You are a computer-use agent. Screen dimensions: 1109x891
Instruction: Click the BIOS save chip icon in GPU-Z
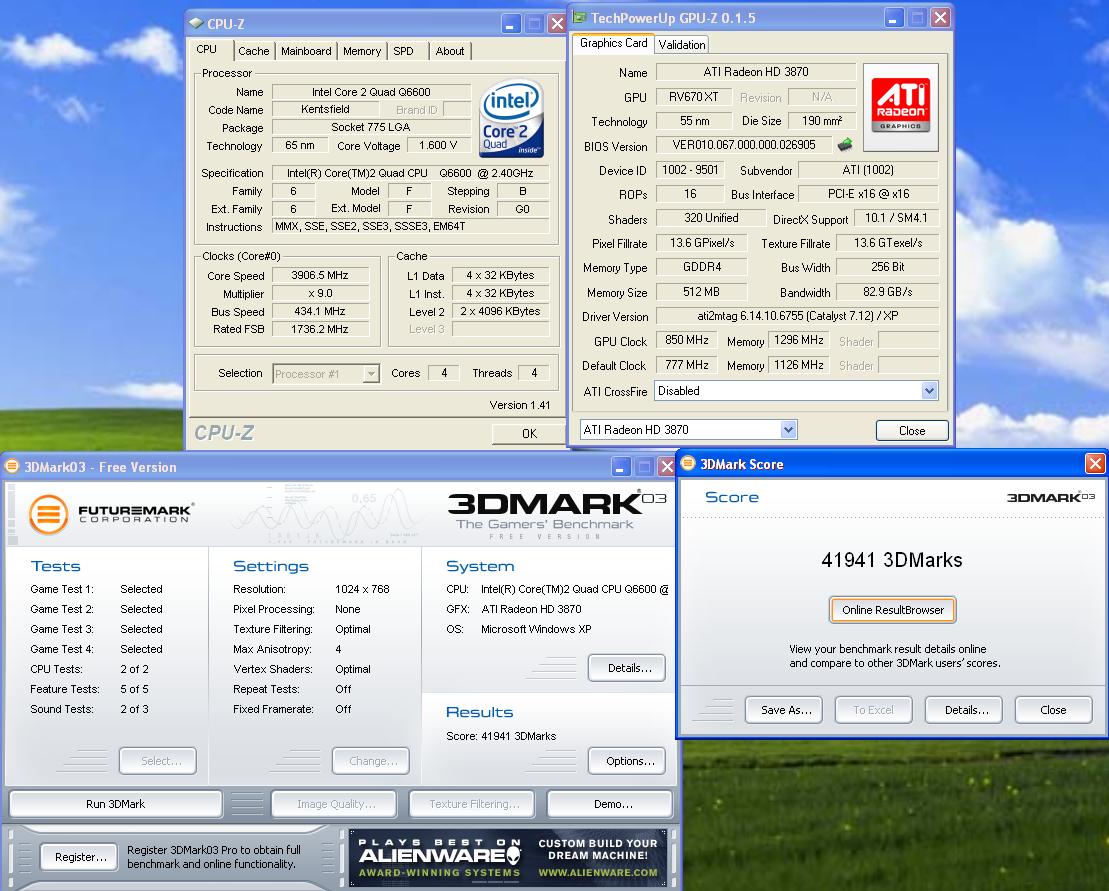tap(844, 145)
